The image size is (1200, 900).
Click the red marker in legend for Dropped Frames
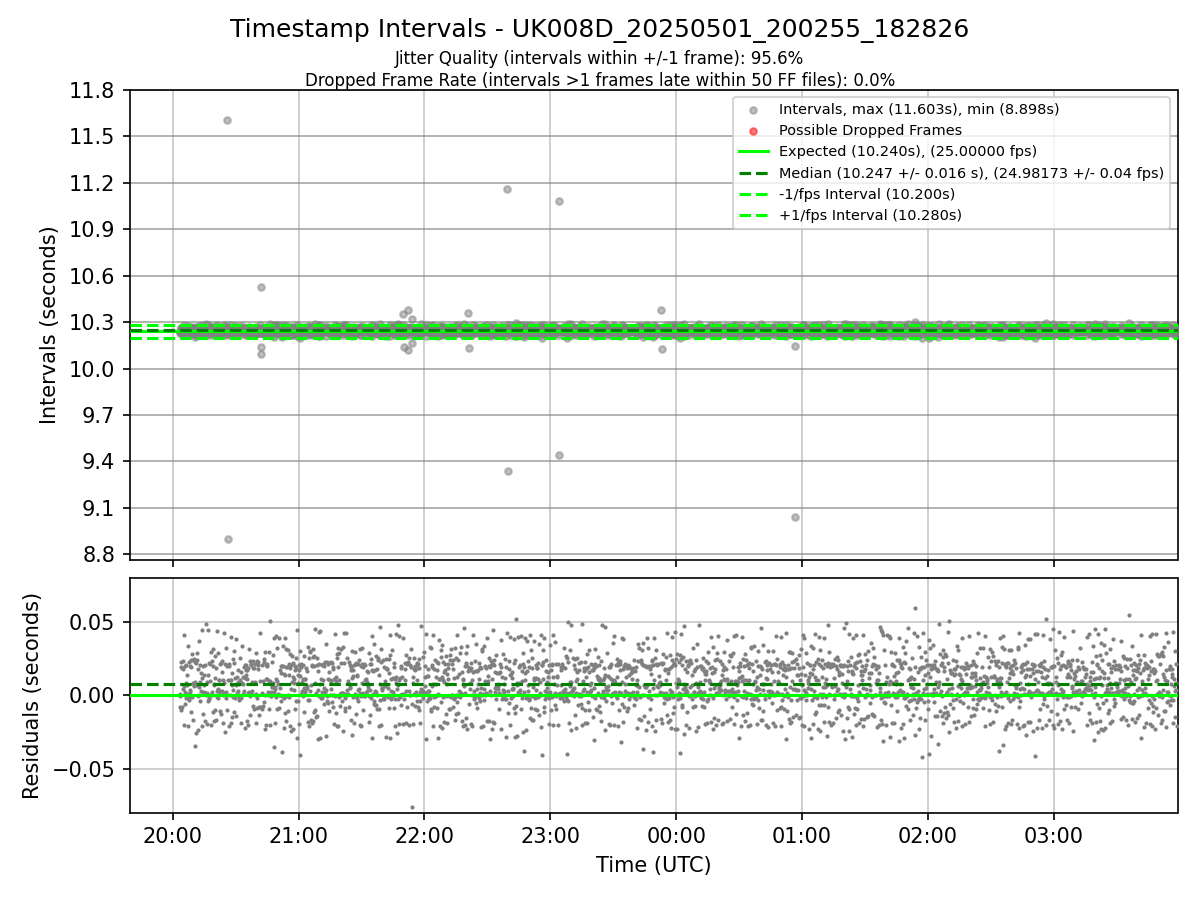pyautogui.click(x=753, y=130)
